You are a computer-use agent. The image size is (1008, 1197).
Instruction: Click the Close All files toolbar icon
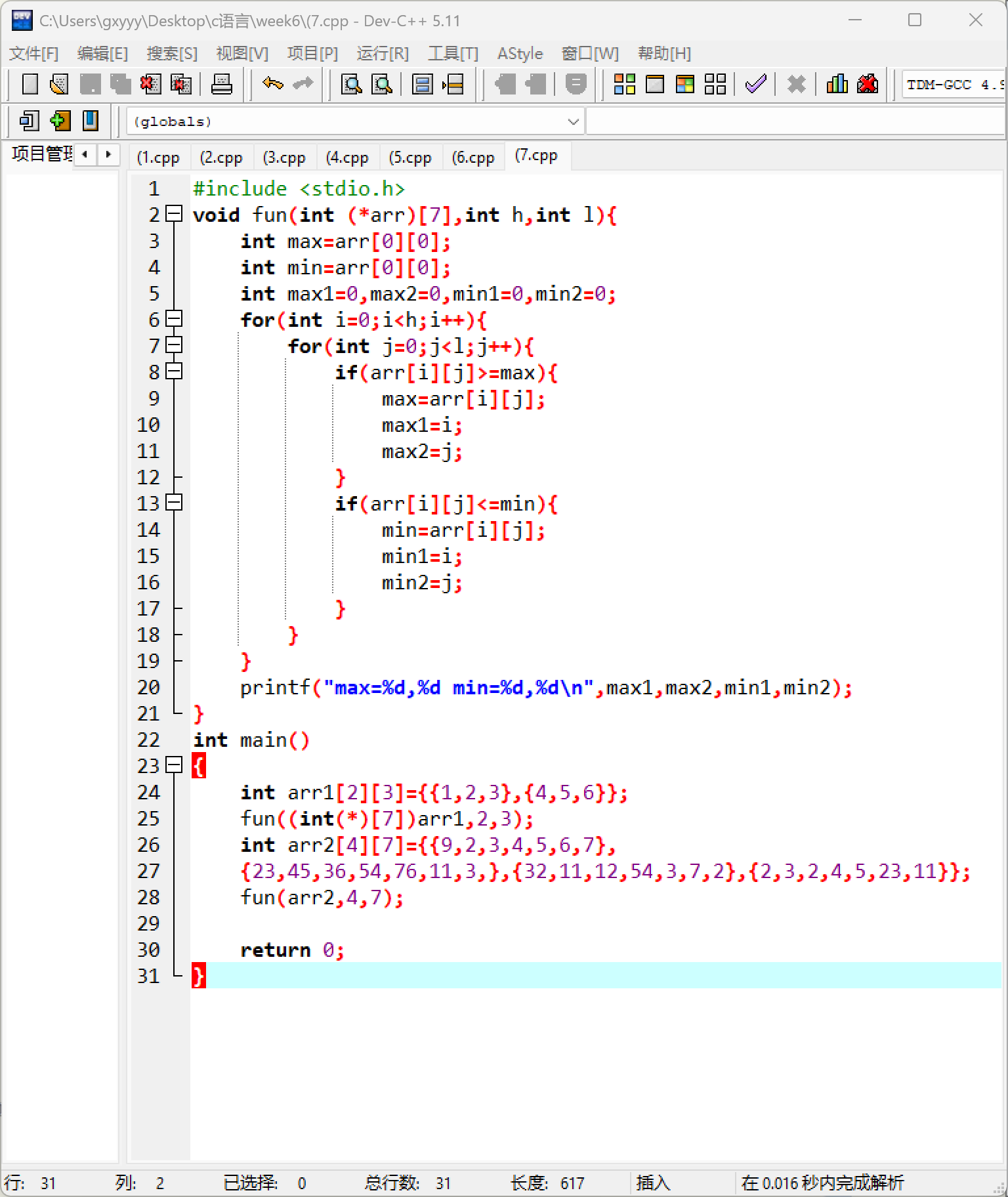point(180,84)
